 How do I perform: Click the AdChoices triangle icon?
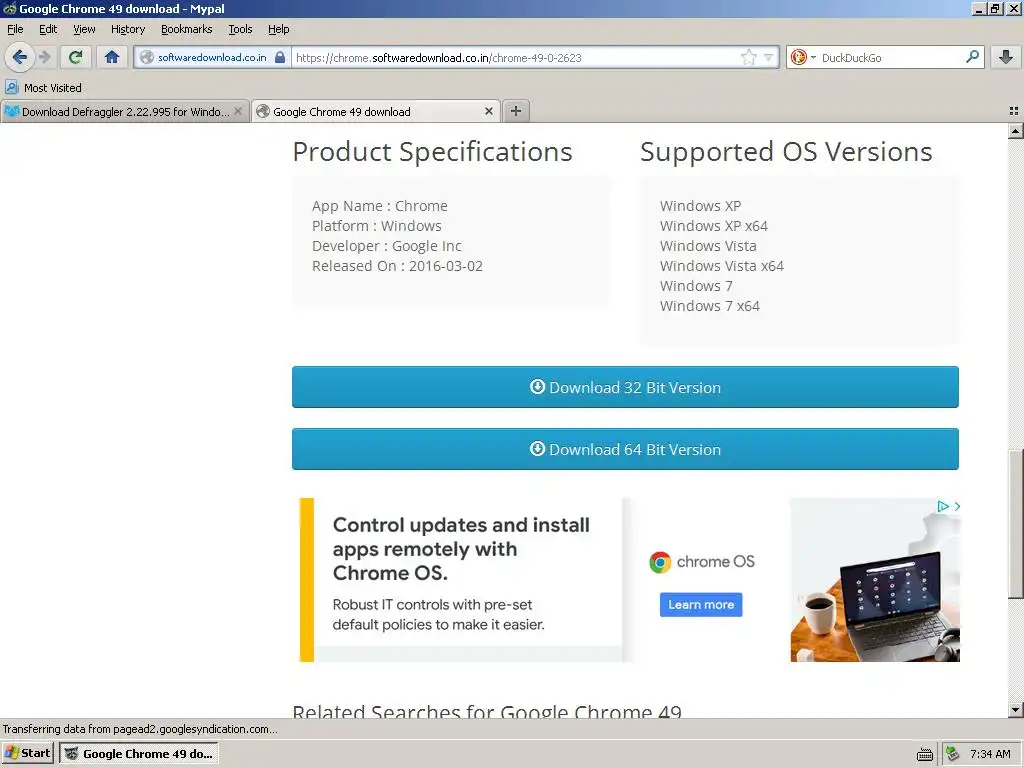pyautogui.click(x=942, y=506)
